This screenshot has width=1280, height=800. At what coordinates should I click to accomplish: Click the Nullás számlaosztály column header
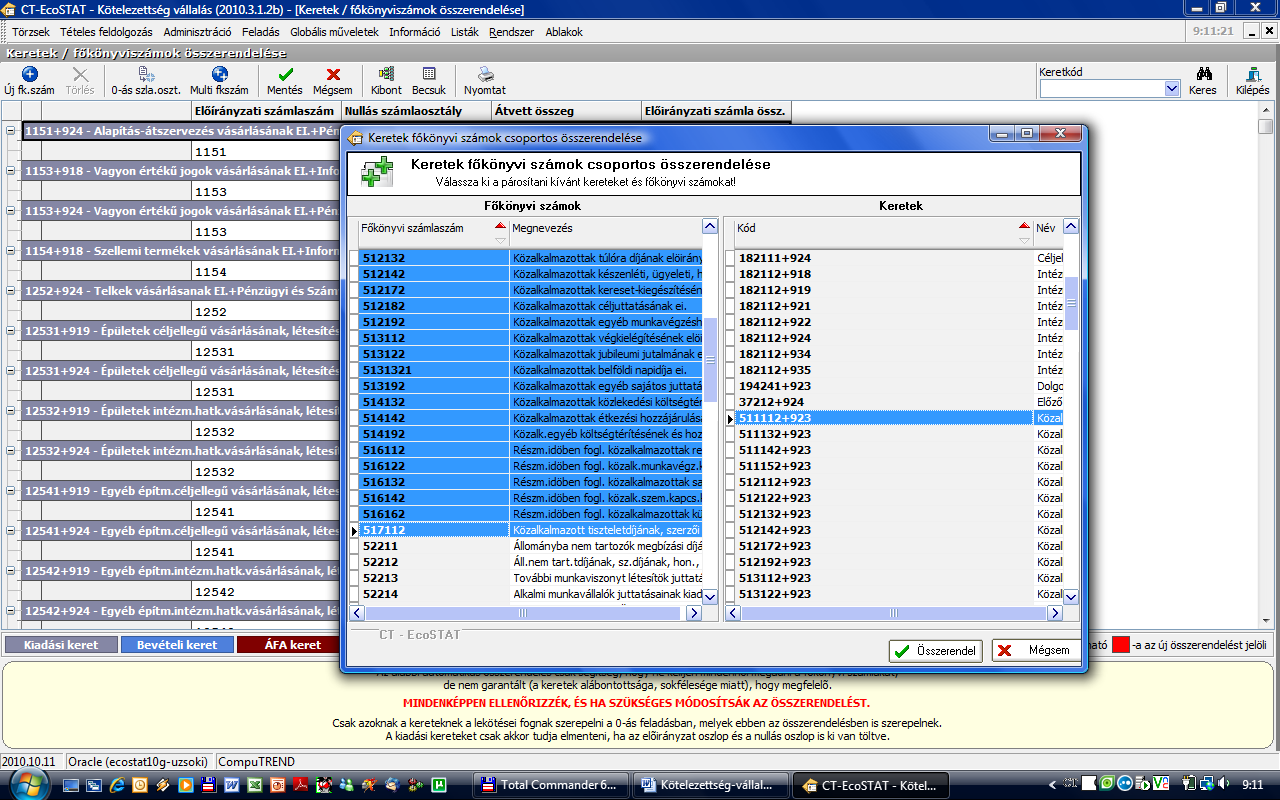click(x=415, y=111)
